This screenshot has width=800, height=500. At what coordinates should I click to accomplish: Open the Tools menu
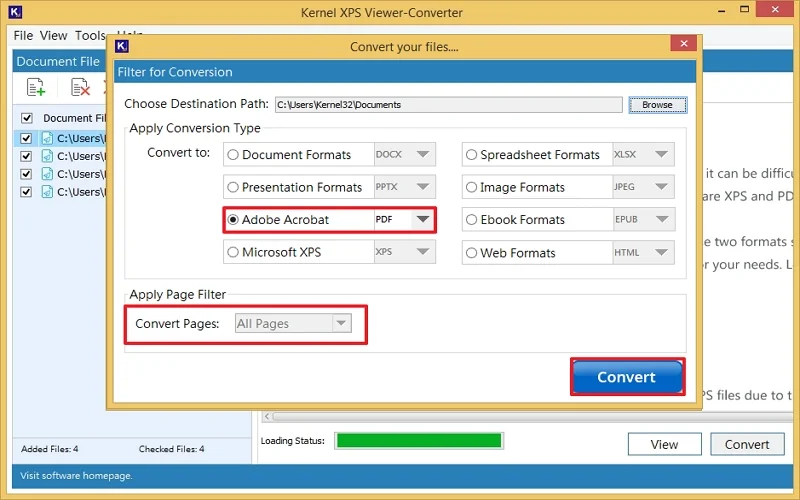click(x=90, y=36)
